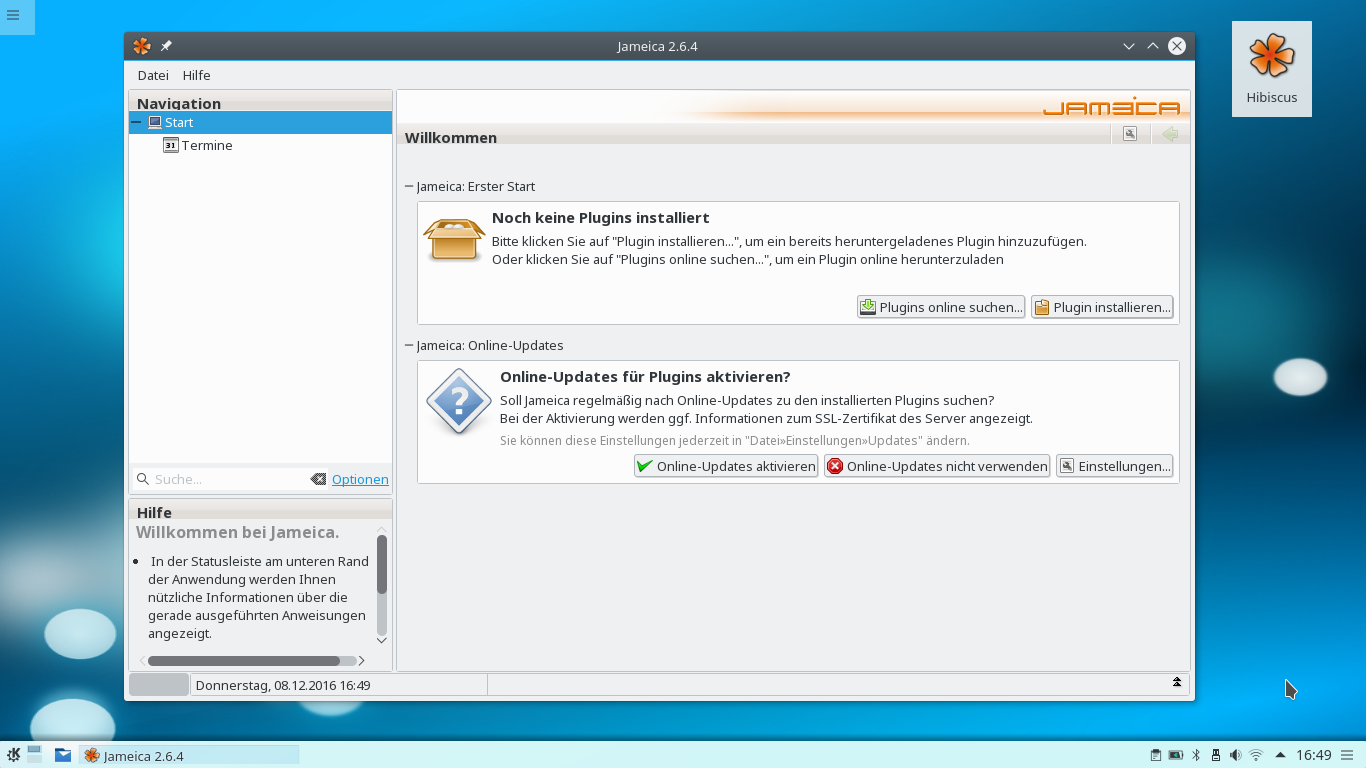Open the clipboard tray icon
1366x768 pixels.
click(1156, 755)
